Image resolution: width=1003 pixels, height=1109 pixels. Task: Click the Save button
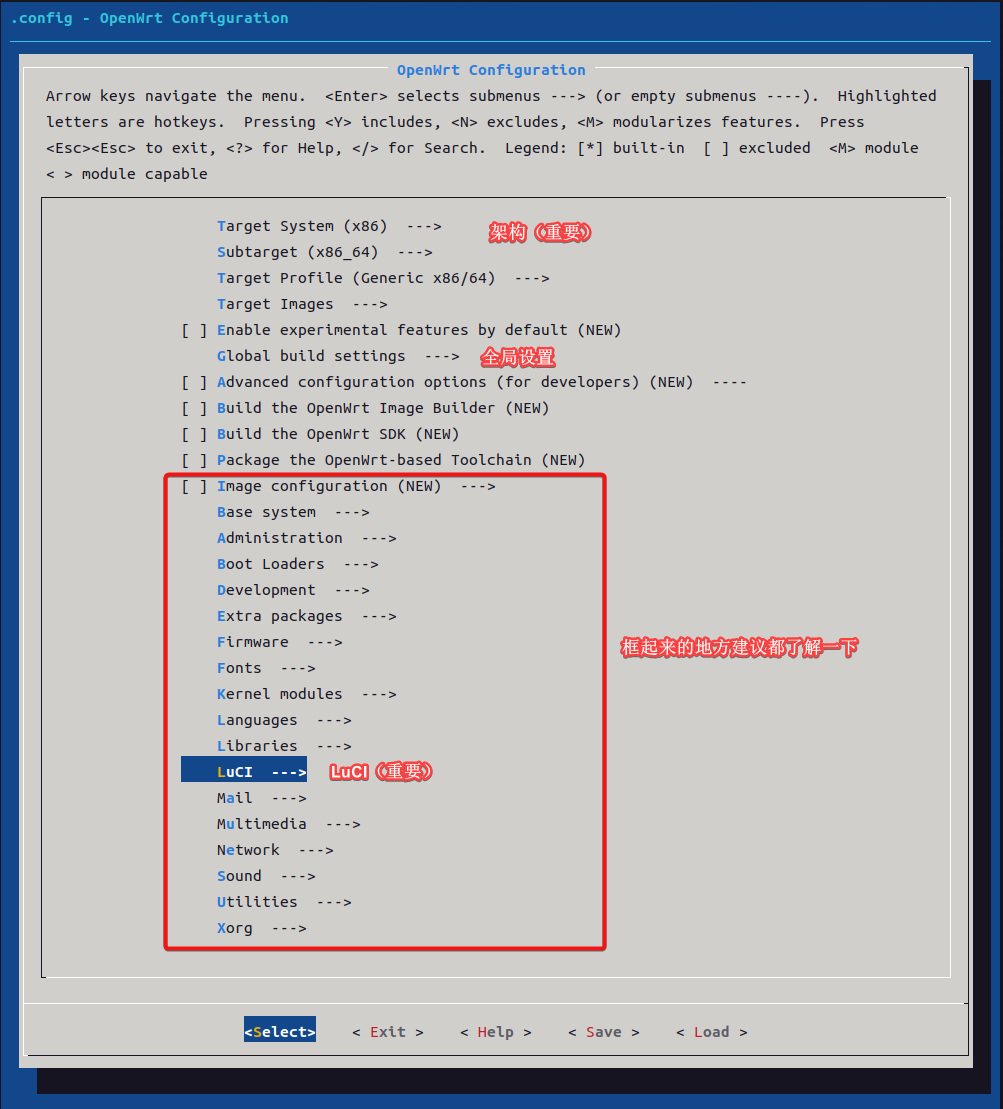click(x=604, y=1033)
